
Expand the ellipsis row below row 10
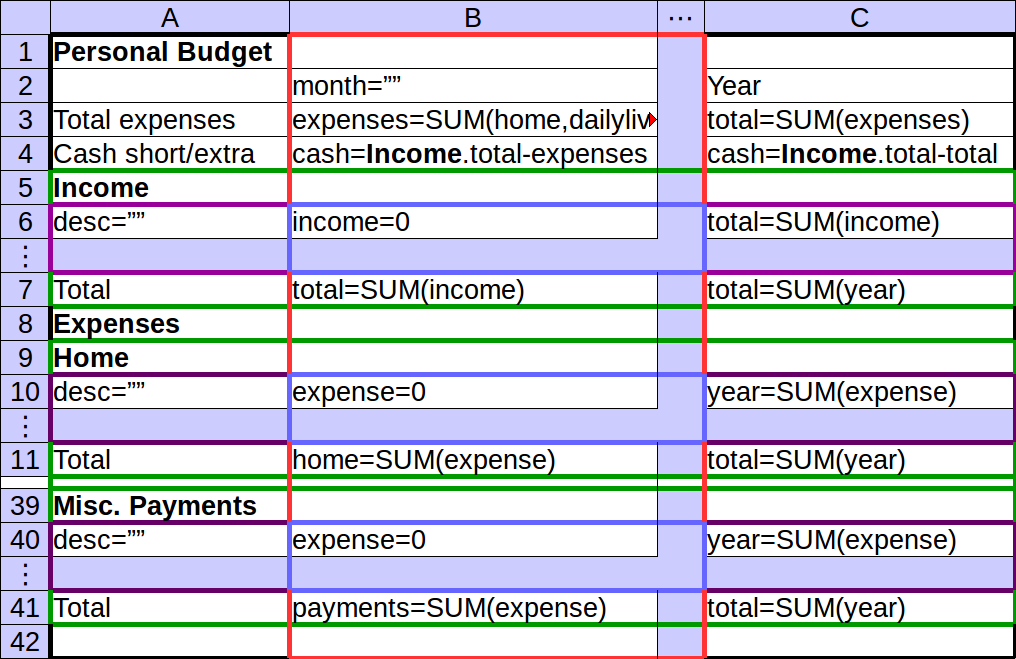coord(25,426)
